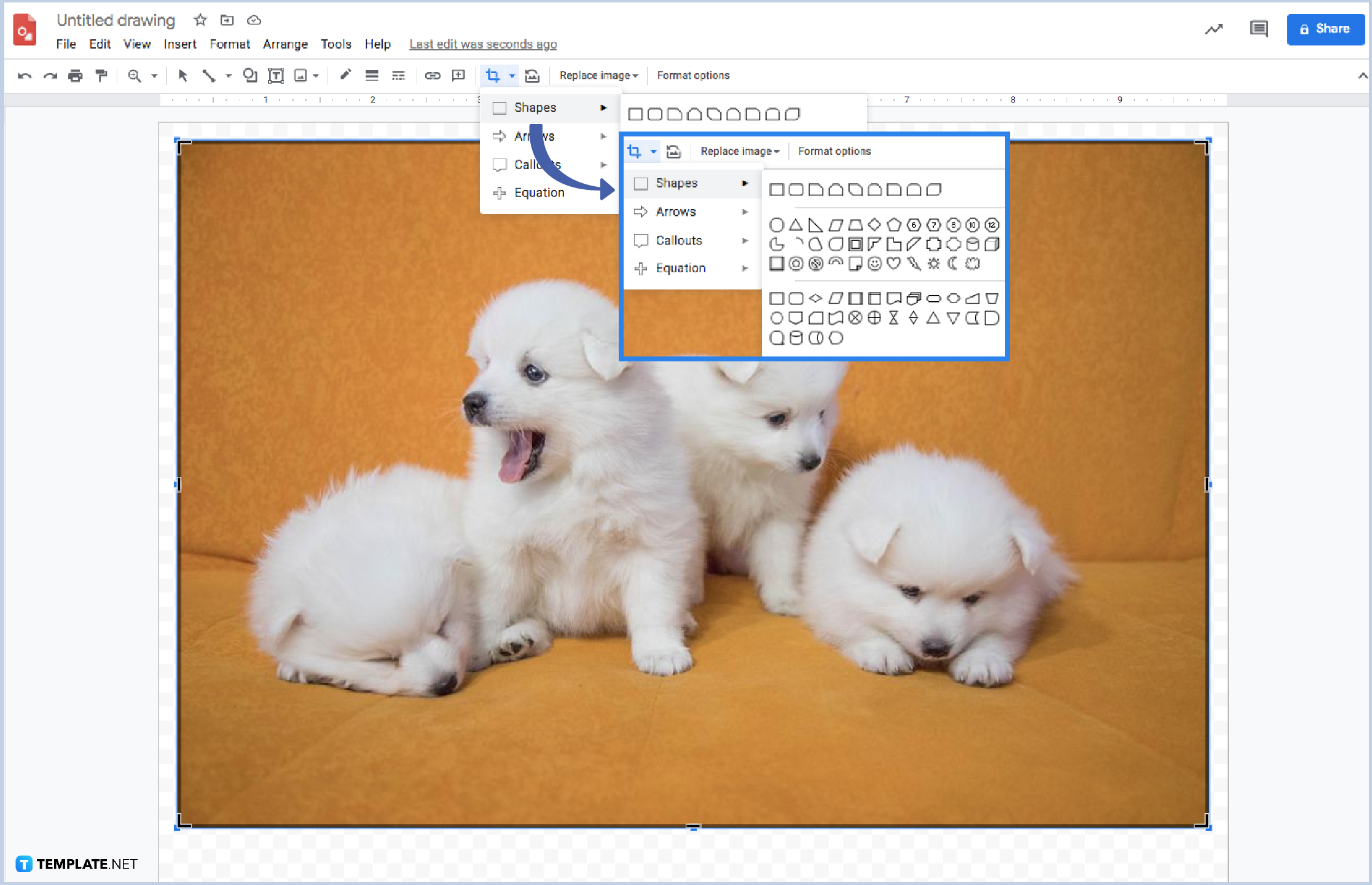This screenshot has height=885, width=1372.
Task: Redo the last action
Action: (50, 75)
